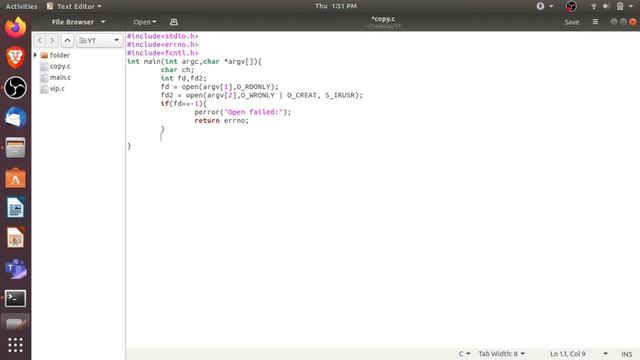Open LibreOffice Impress from the dock

(16, 238)
